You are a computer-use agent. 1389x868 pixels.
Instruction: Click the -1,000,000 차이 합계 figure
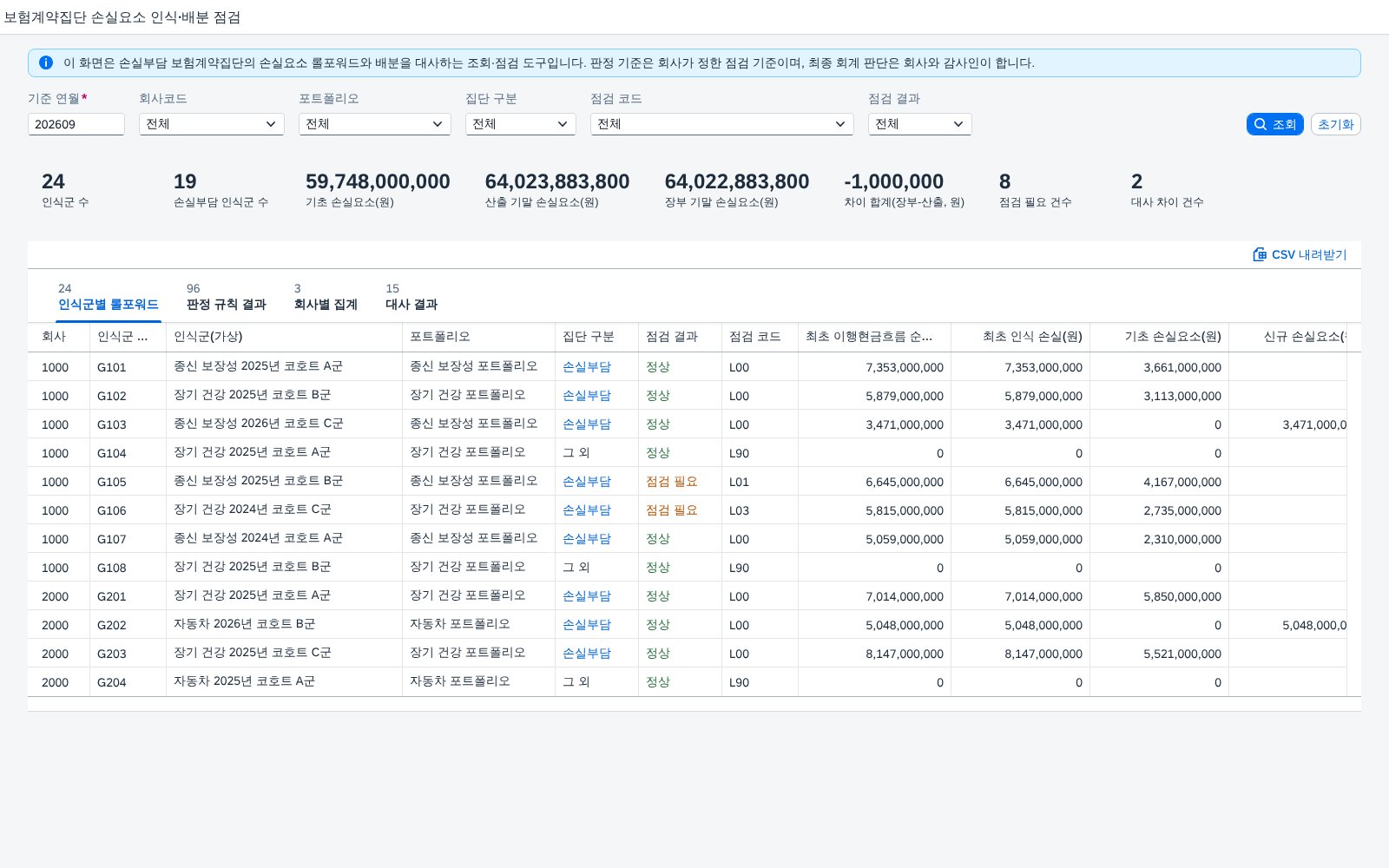[893, 181]
